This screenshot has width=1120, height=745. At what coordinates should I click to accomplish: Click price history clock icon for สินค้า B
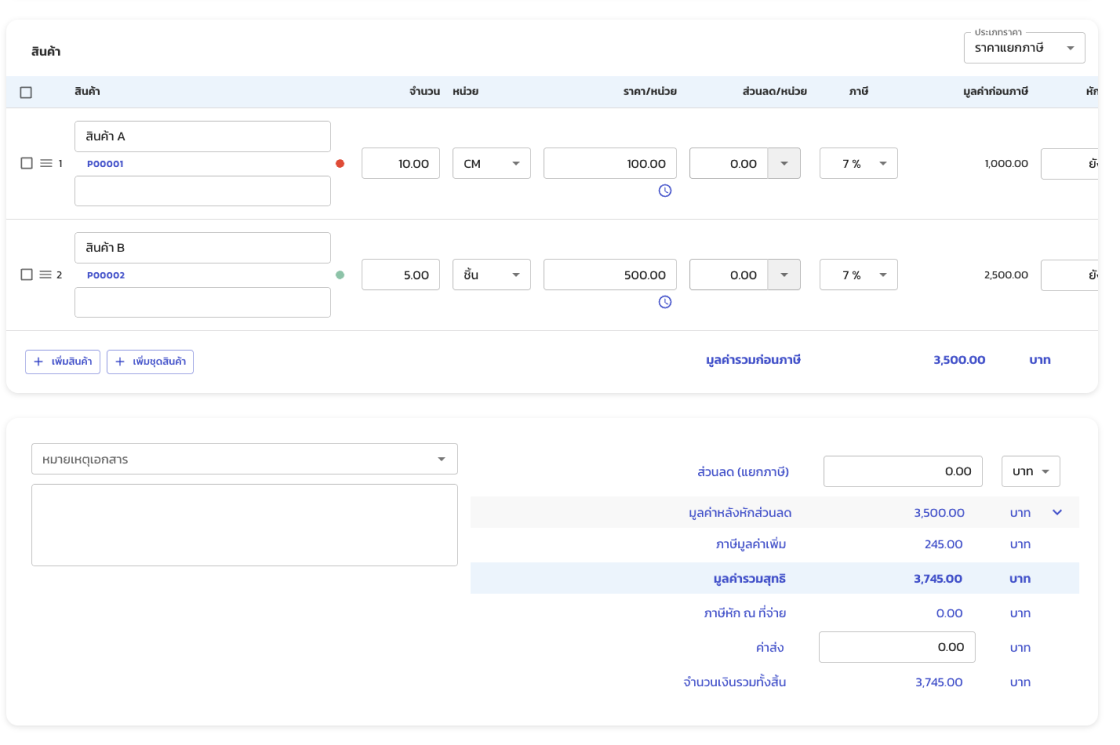(x=665, y=302)
